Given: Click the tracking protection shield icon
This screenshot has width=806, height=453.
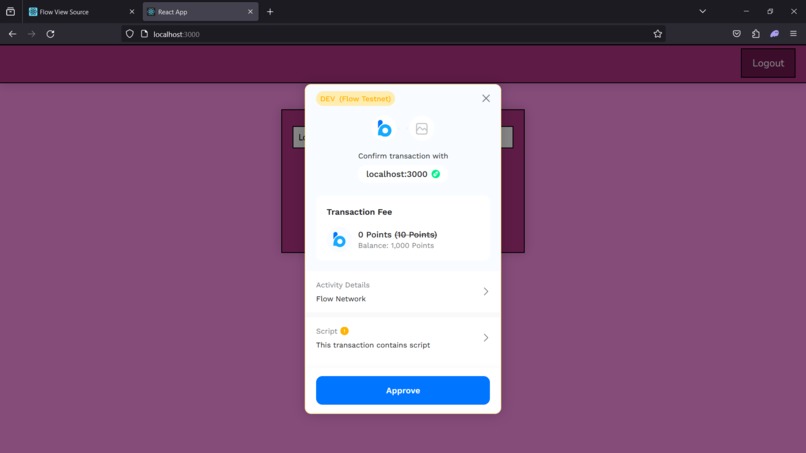Looking at the screenshot, I should 130,34.
